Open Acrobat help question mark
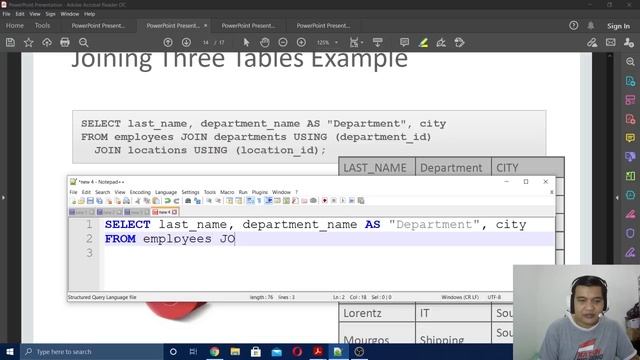640x360 pixels. click(x=573, y=26)
